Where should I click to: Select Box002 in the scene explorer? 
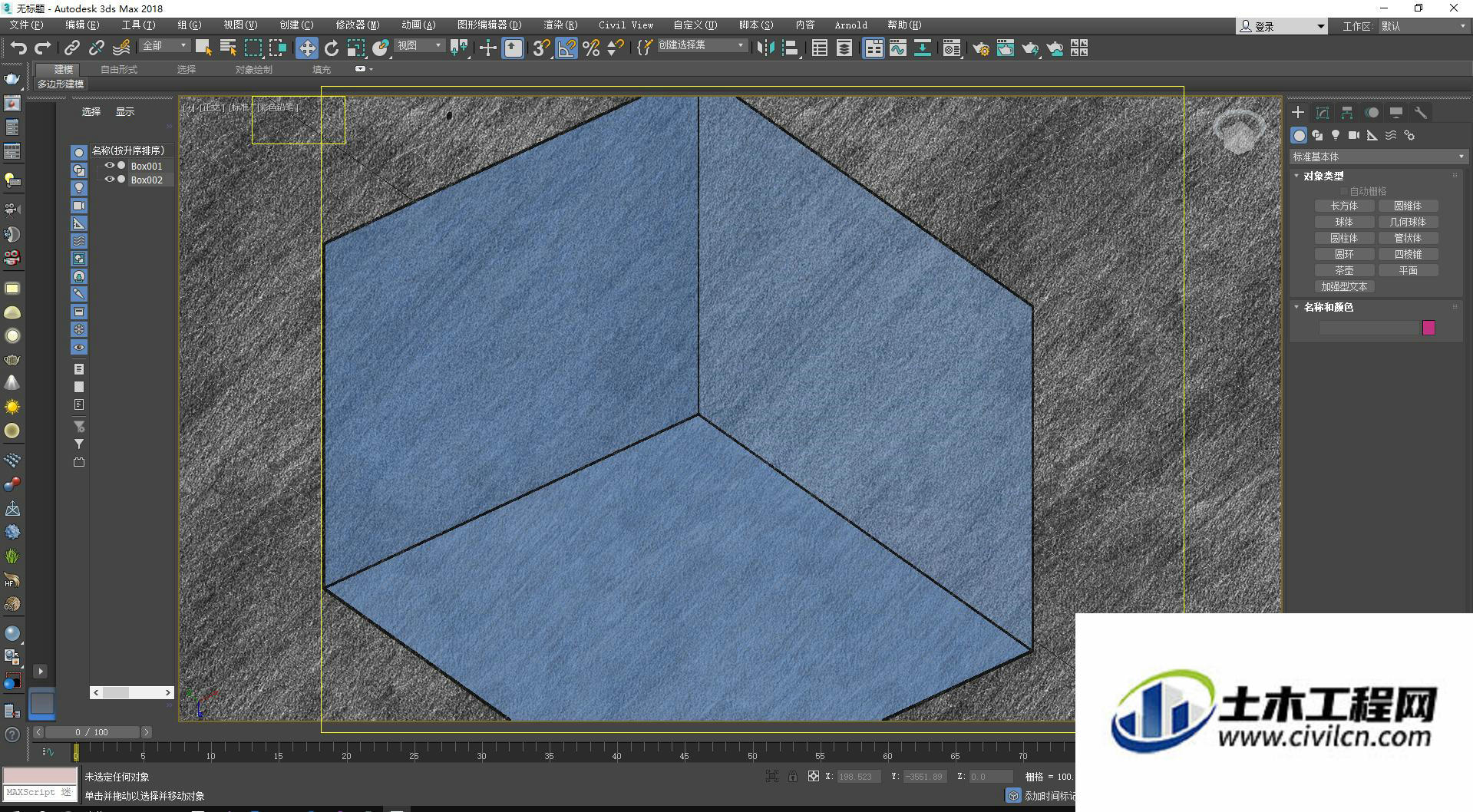(x=147, y=180)
